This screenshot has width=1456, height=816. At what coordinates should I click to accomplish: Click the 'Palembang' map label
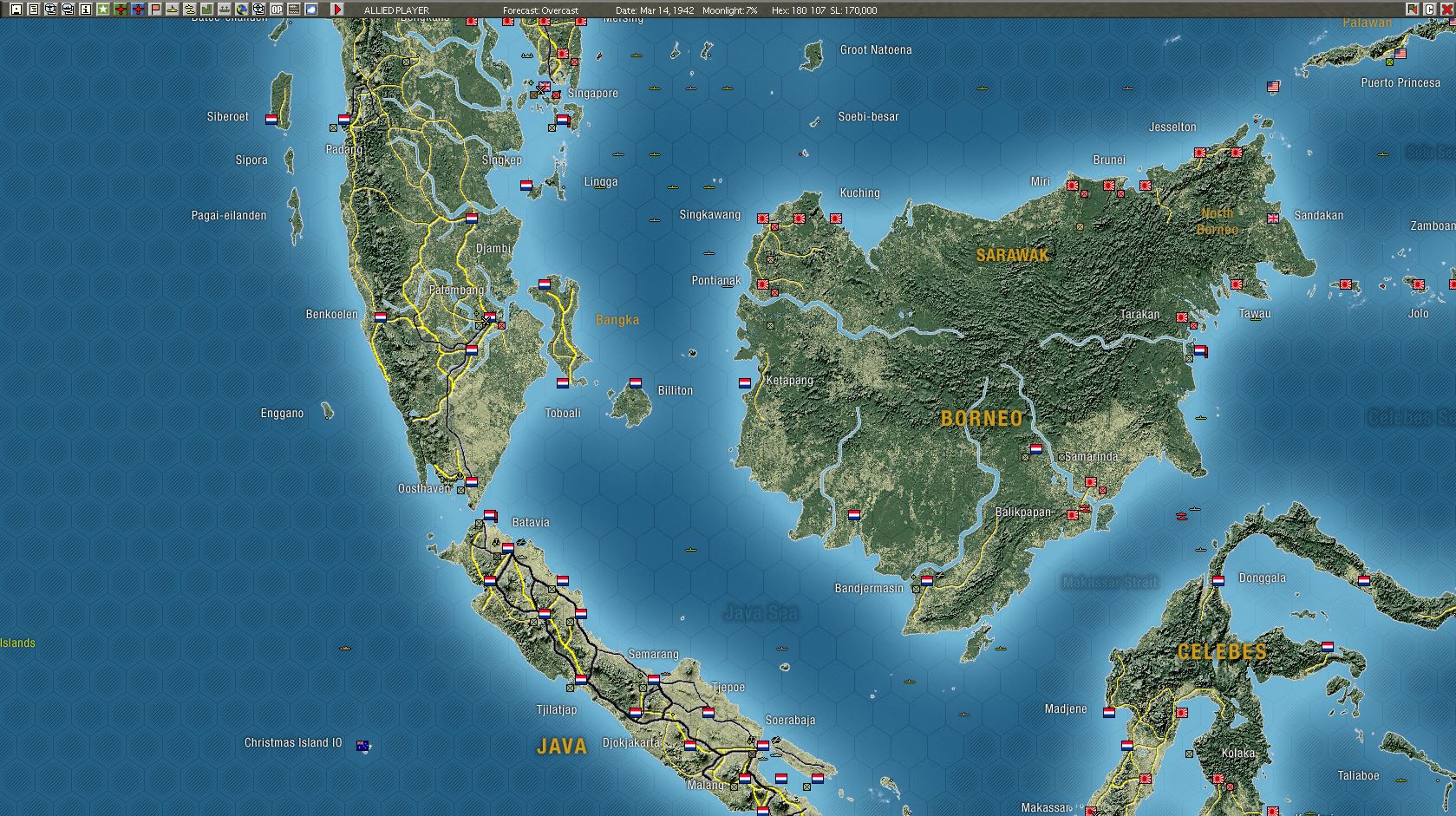click(456, 290)
